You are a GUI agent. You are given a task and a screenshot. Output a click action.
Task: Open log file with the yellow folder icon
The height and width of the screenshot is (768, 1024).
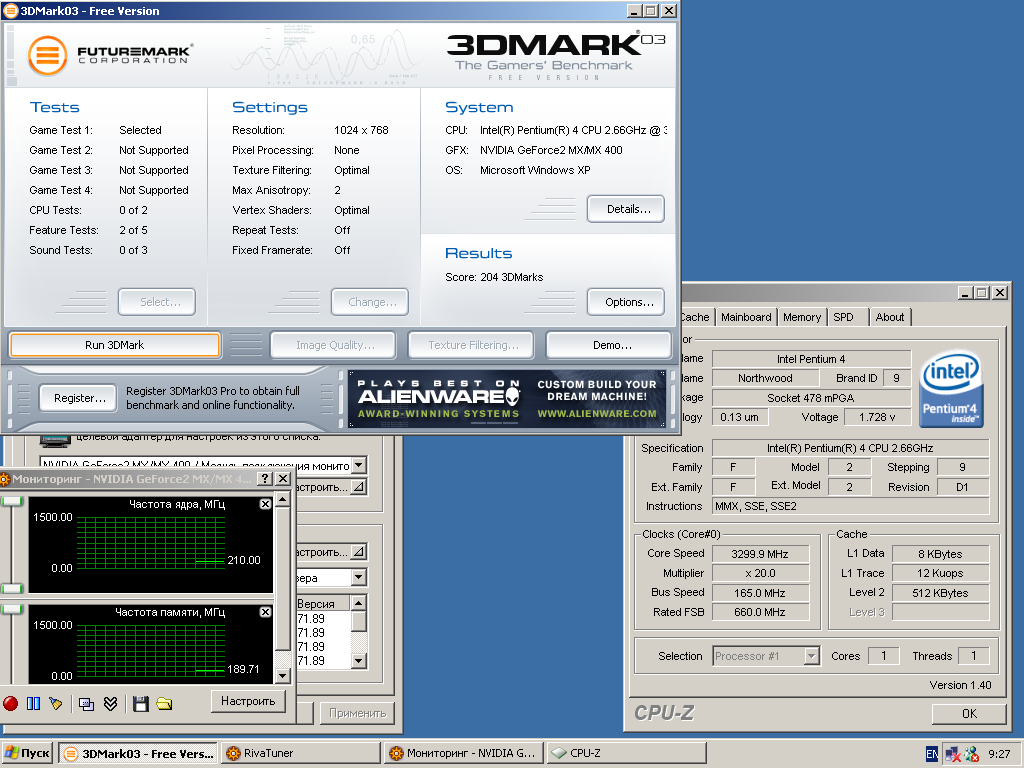(164, 703)
